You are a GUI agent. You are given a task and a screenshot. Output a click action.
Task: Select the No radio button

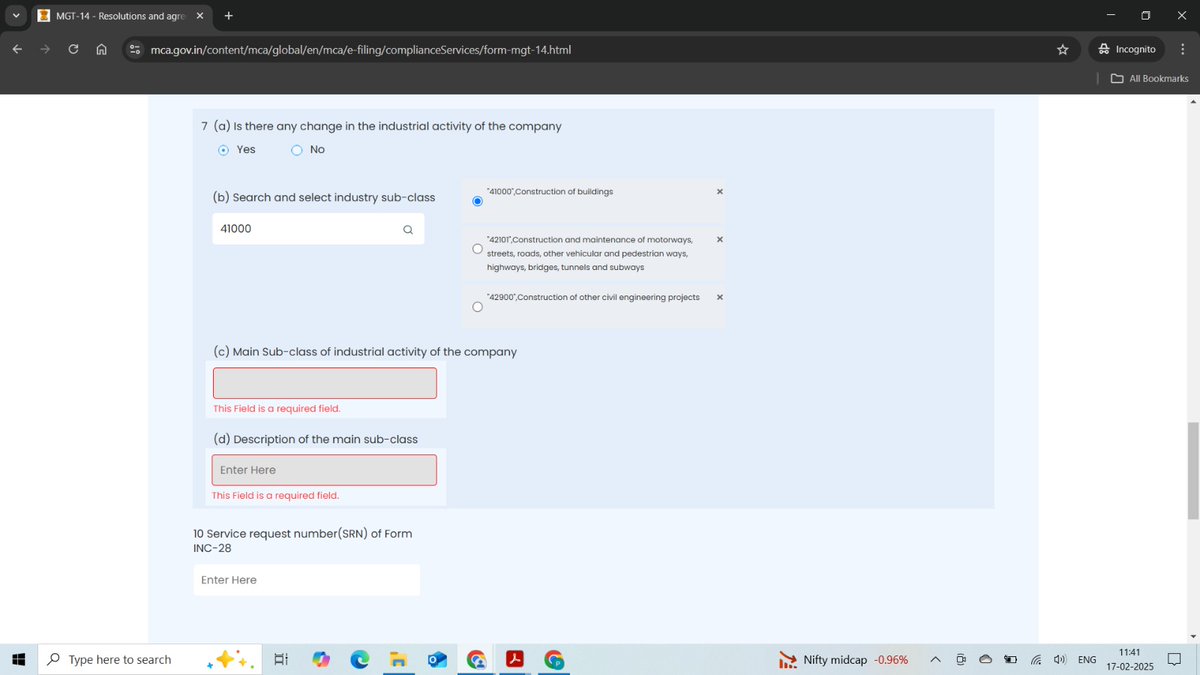click(x=297, y=150)
